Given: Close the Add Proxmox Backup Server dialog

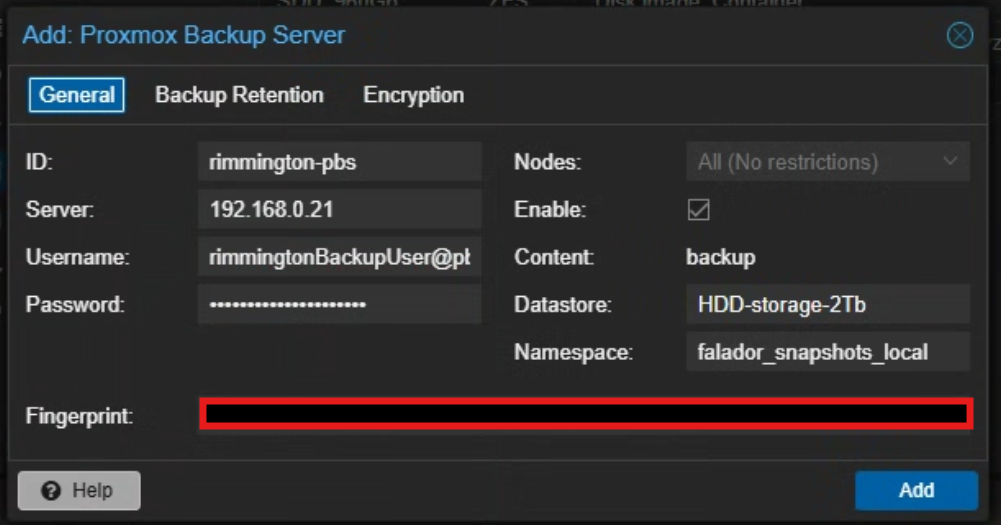Looking at the screenshot, I should [960, 35].
